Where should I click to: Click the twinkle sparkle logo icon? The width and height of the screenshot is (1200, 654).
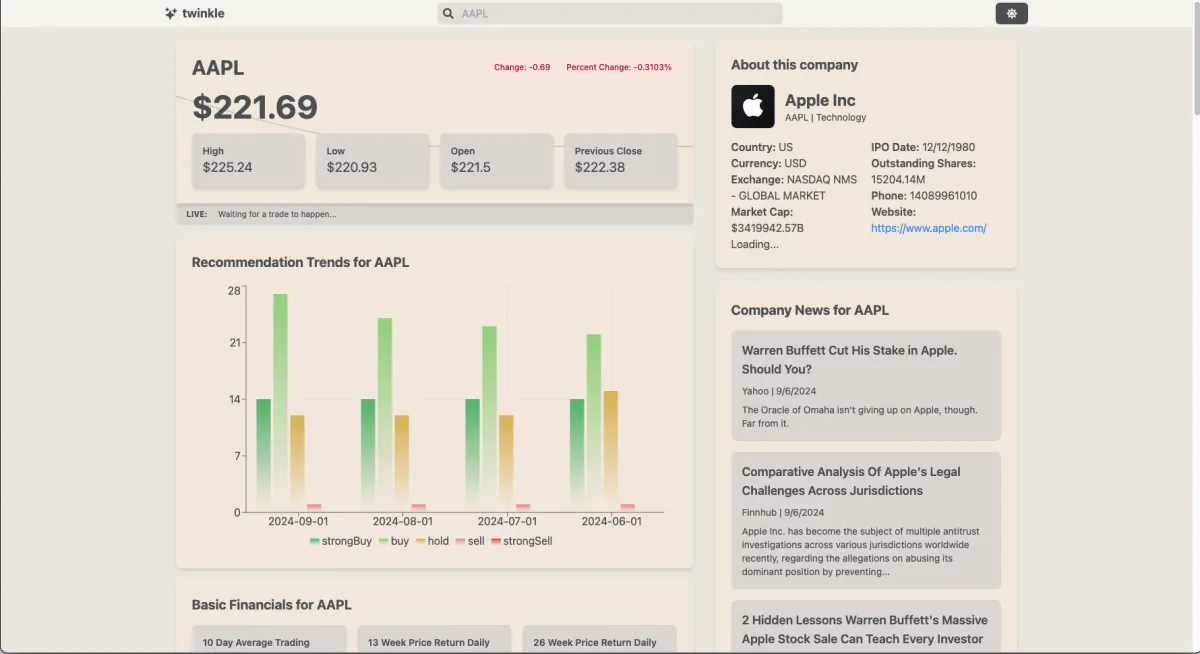coord(171,13)
